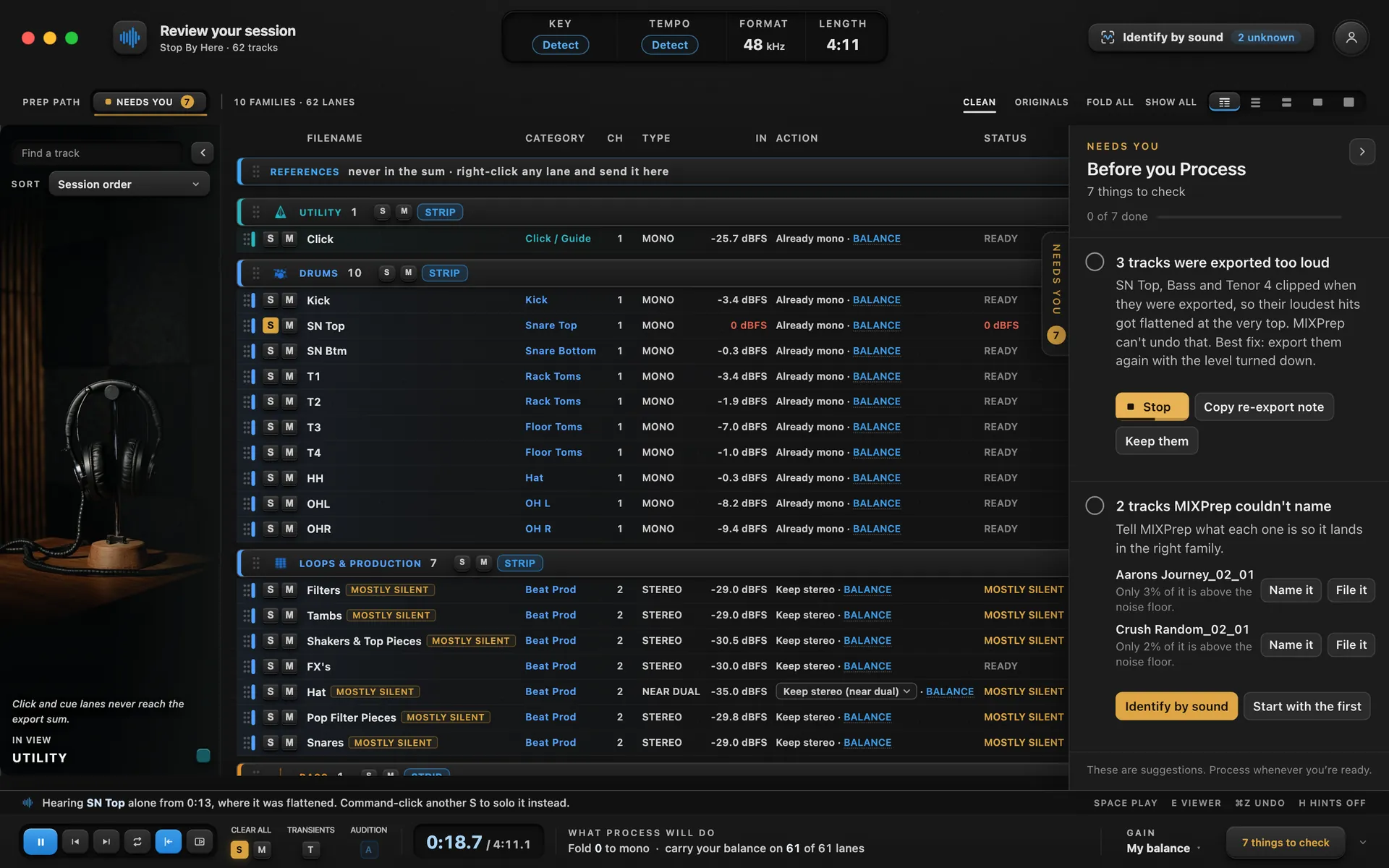Open the Session order sort dropdown
This screenshot has width=1389, height=868.
coord(129,184)
